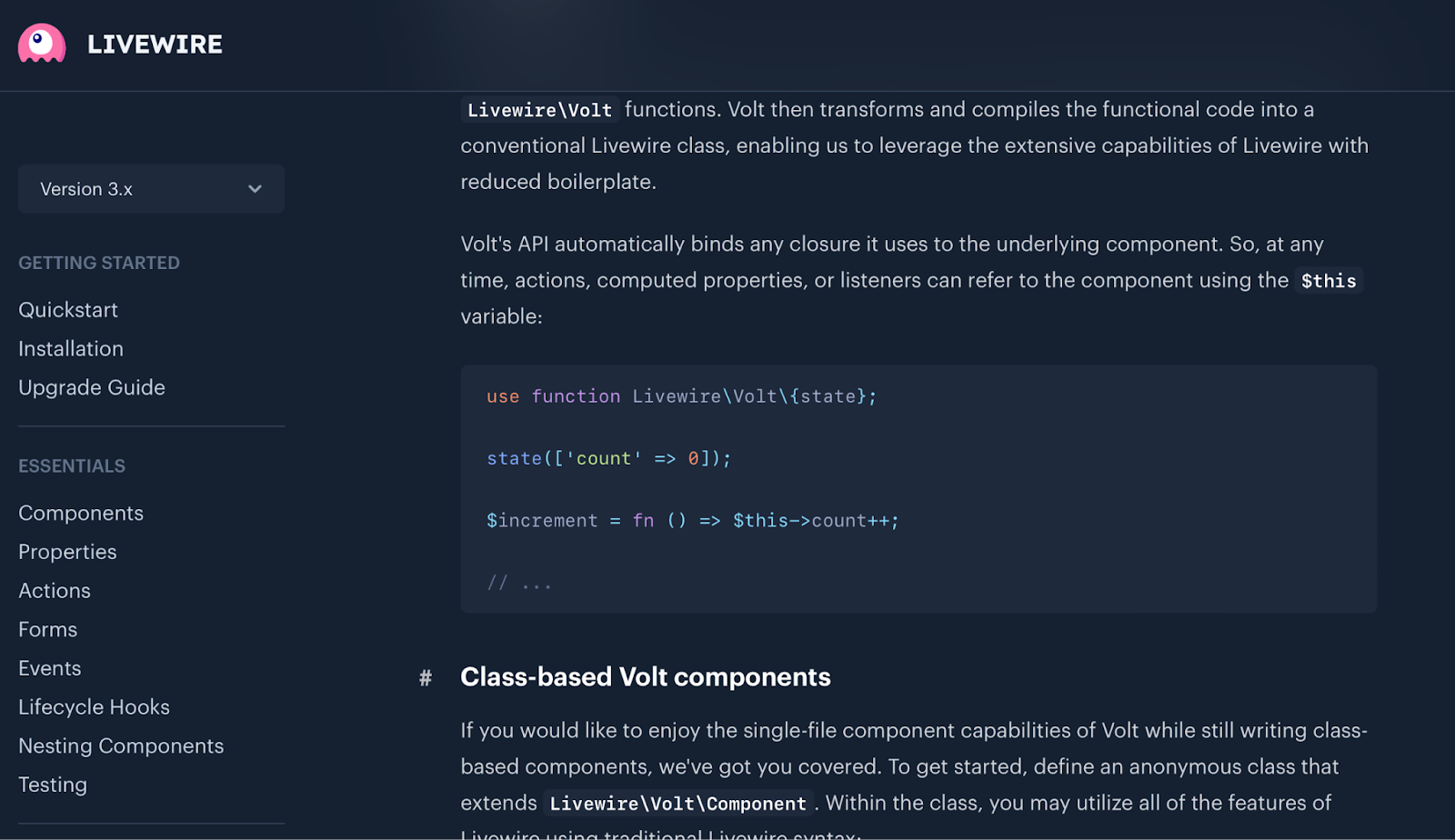Select Nesting Components in the sidebar

click(121, 746)
